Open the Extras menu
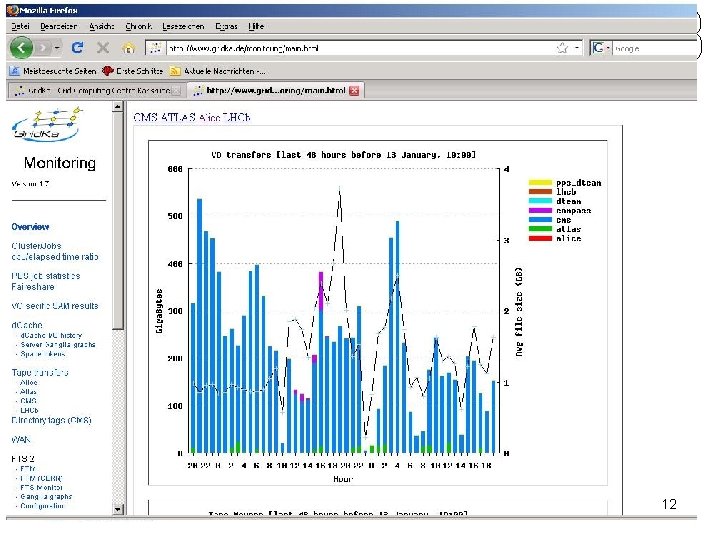This screenshot has width=720, height=540. [x=226, y=26]
